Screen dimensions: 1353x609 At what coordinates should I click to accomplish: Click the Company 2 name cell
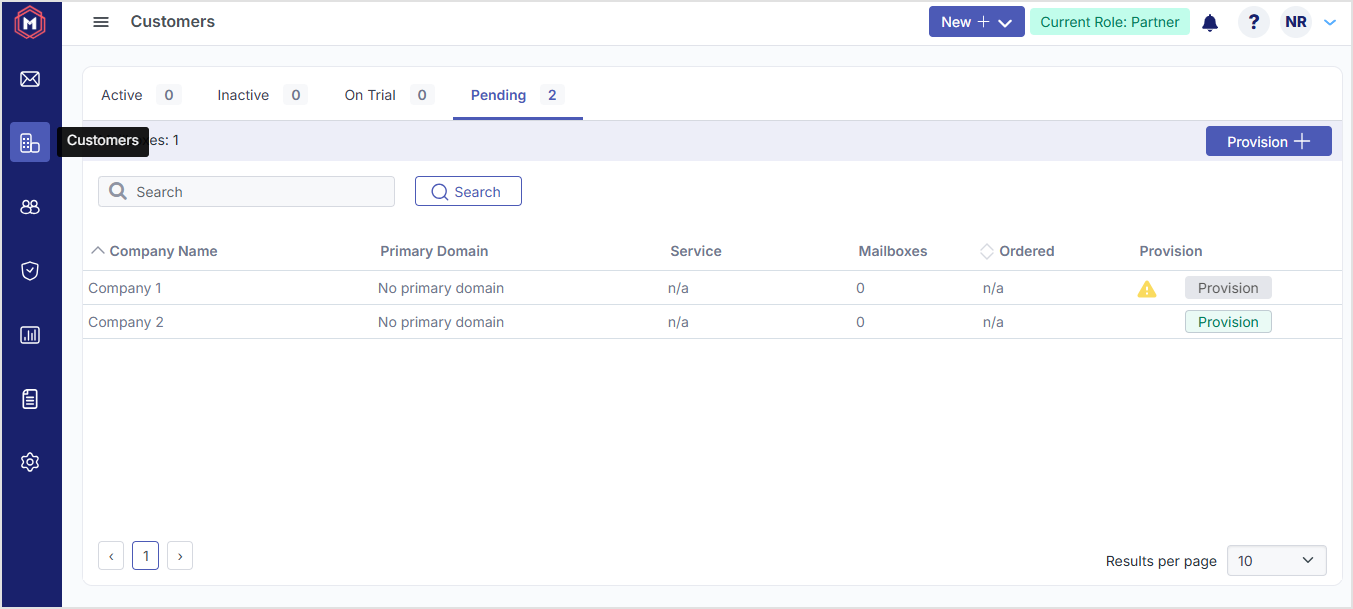point(125,322)
